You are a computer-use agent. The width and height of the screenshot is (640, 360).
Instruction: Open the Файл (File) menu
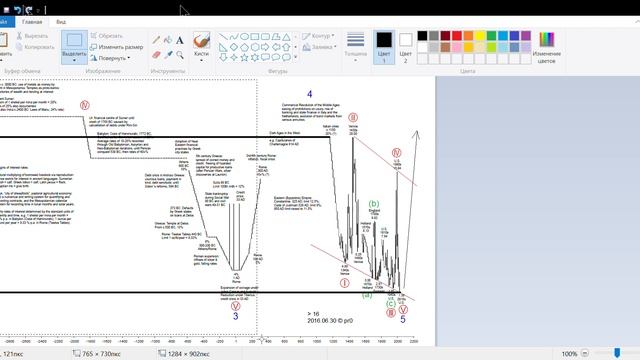pos(6,22)
